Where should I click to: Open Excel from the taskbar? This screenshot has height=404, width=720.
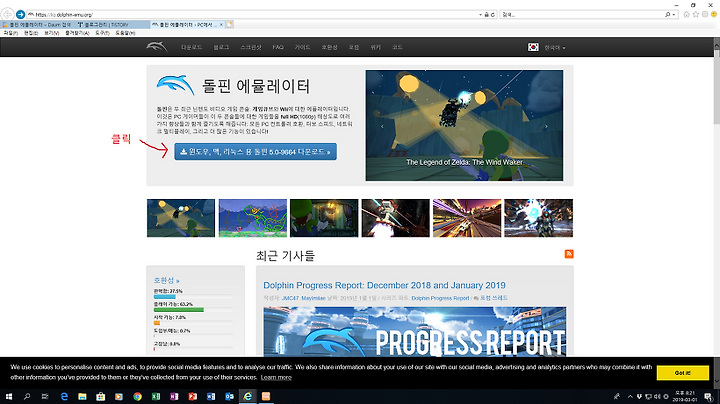[156, 396]
